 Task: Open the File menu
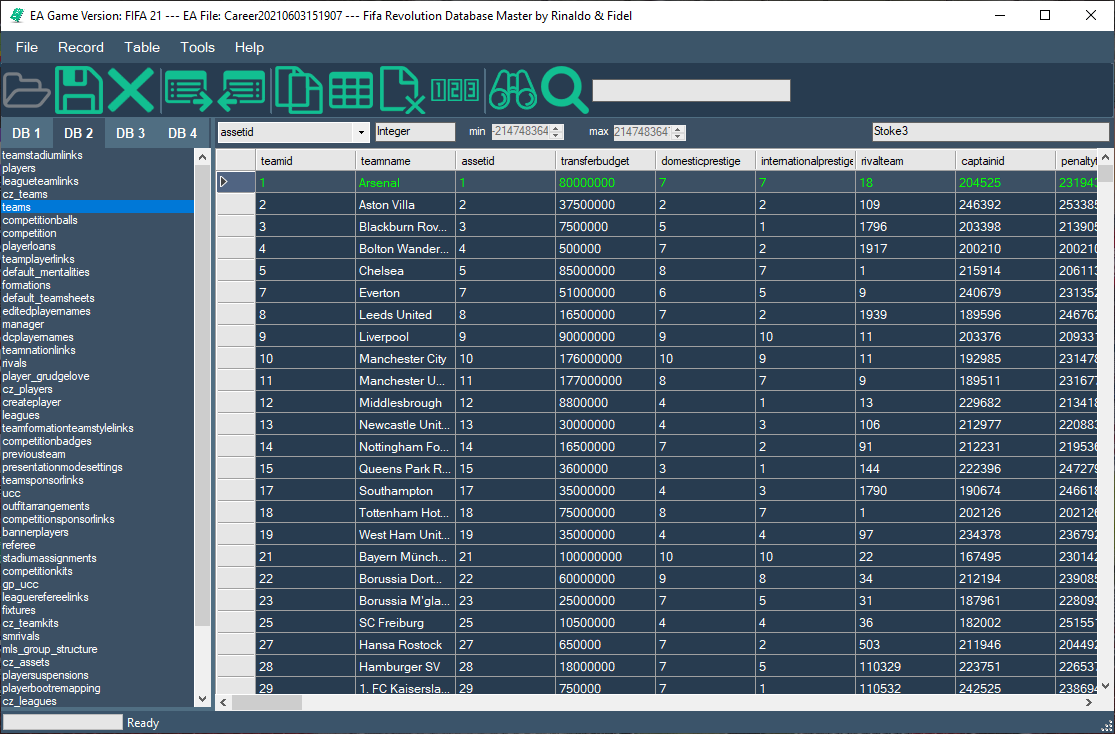click(27, 47)
